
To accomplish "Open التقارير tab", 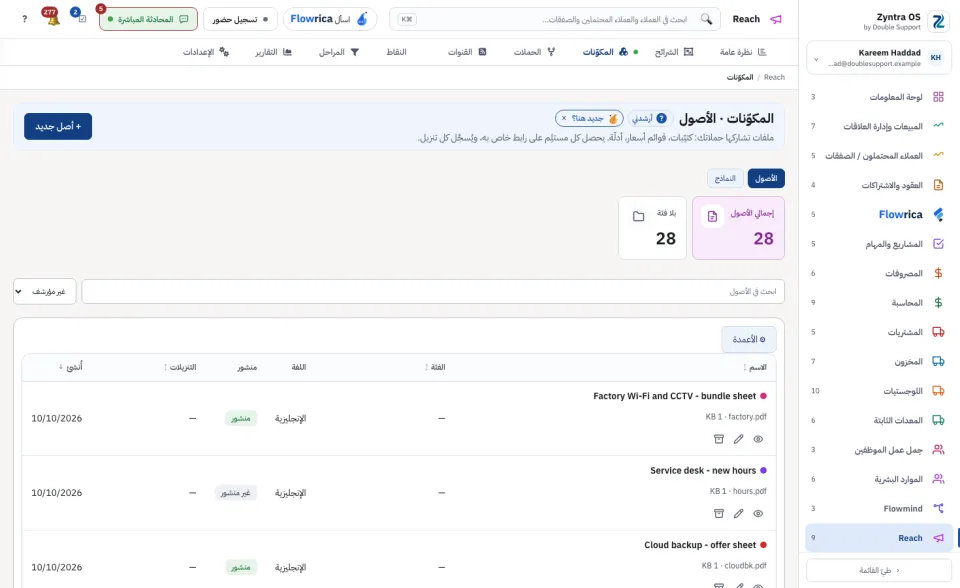I will coord(273,52).
